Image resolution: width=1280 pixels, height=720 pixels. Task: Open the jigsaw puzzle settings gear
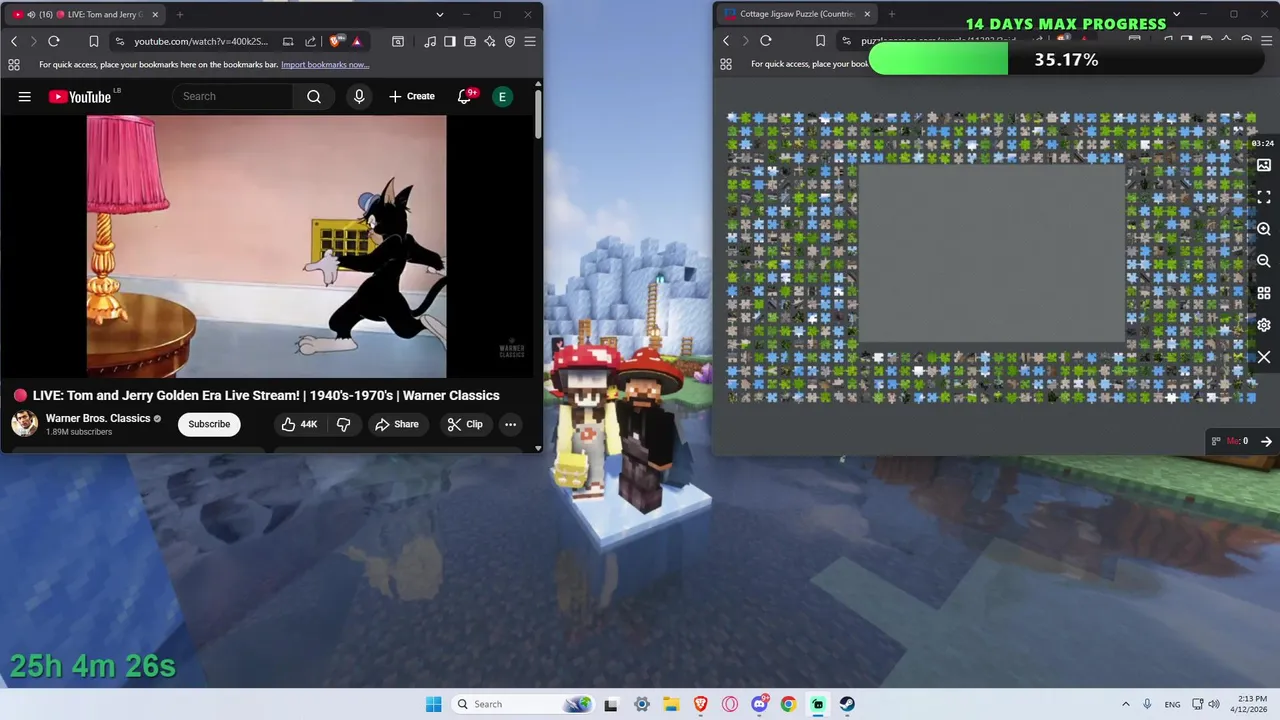[x=1264, y=325]
